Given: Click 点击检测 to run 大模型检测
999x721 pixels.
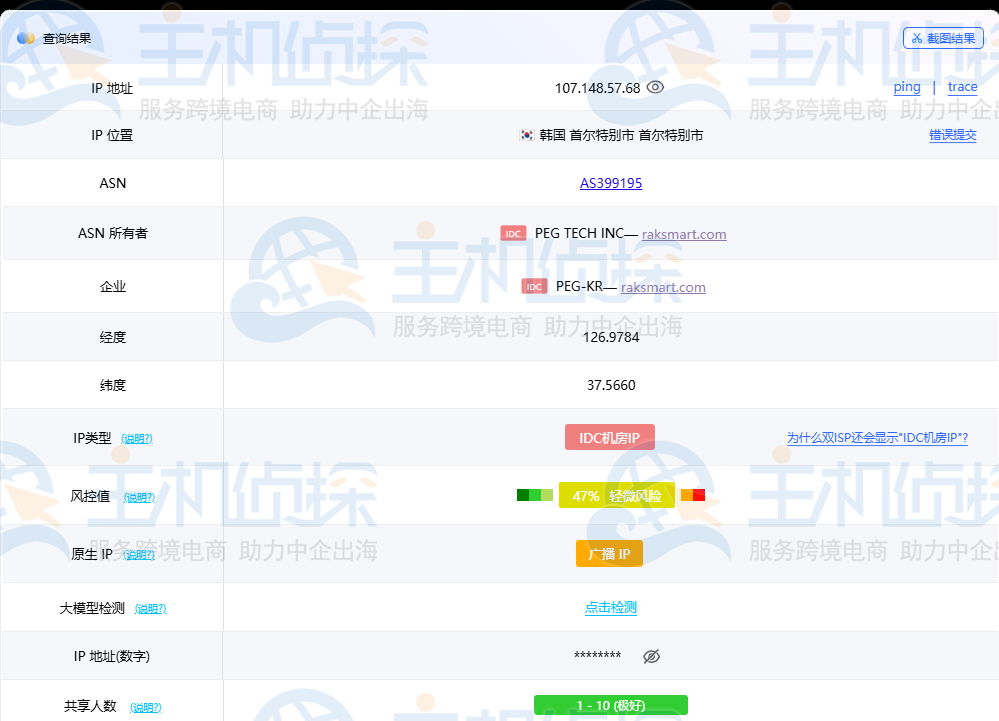Looking at the screenshot, I should click(609, 607).
